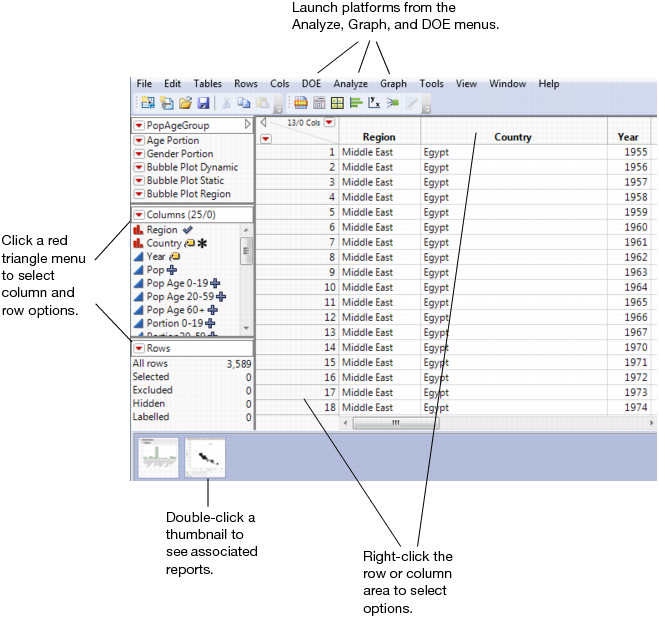The width and height of the screenshot is (659, 620).
Task: Open the Graph menu
Action: [x=393, y=84]
